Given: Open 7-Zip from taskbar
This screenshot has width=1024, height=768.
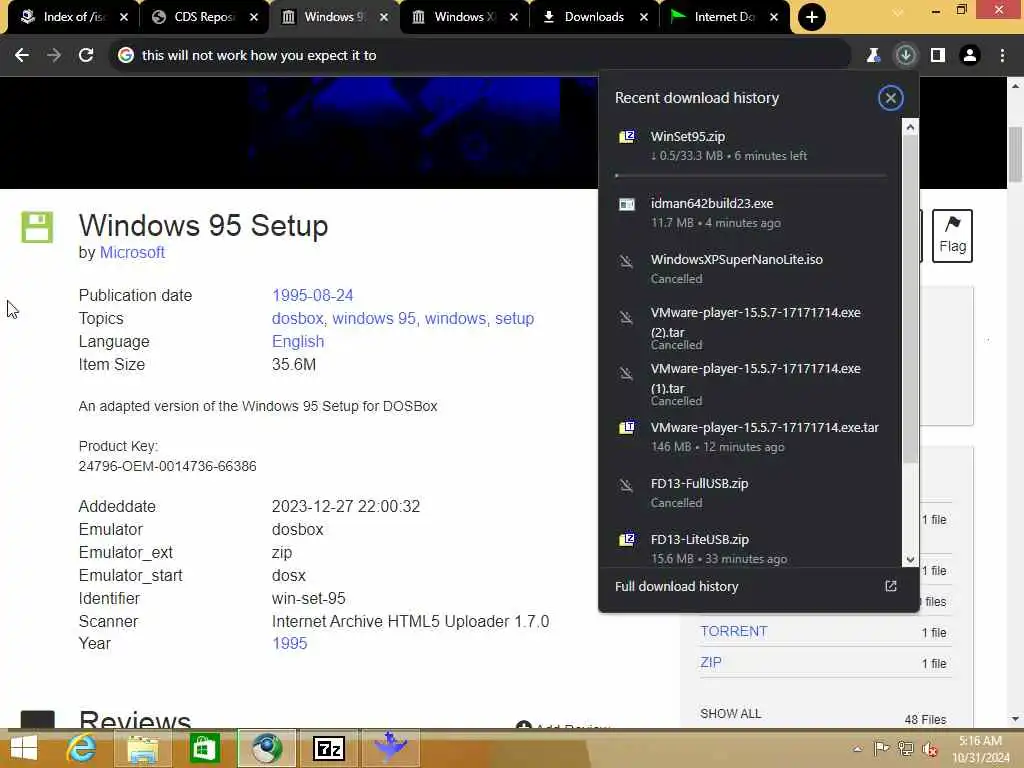Looking at the screenshot, I should (x=329, y=748).
